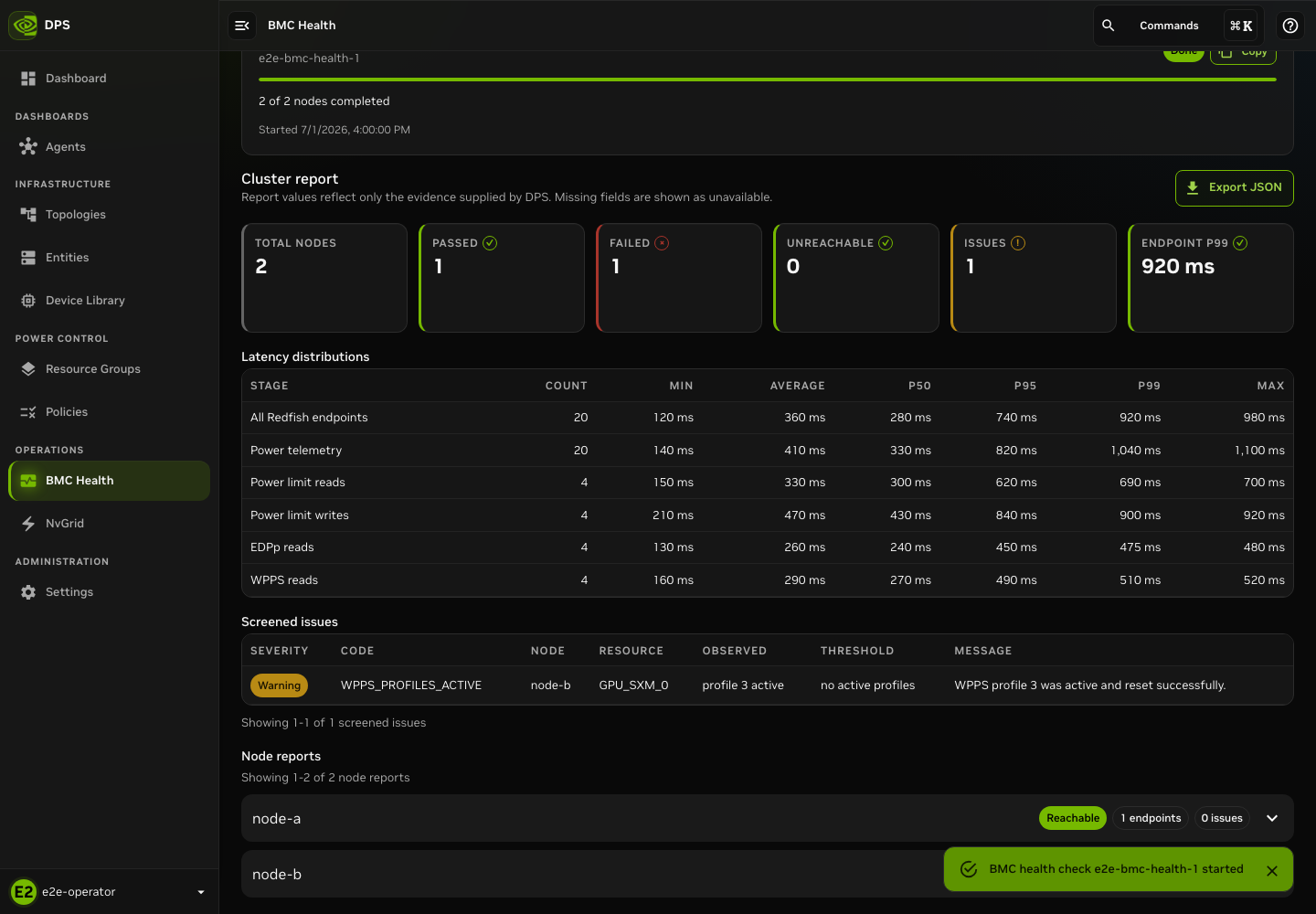Click the Reachable badge on node-a
This screenshot has height=914, width=1316.
click(x=1073, y=818)
